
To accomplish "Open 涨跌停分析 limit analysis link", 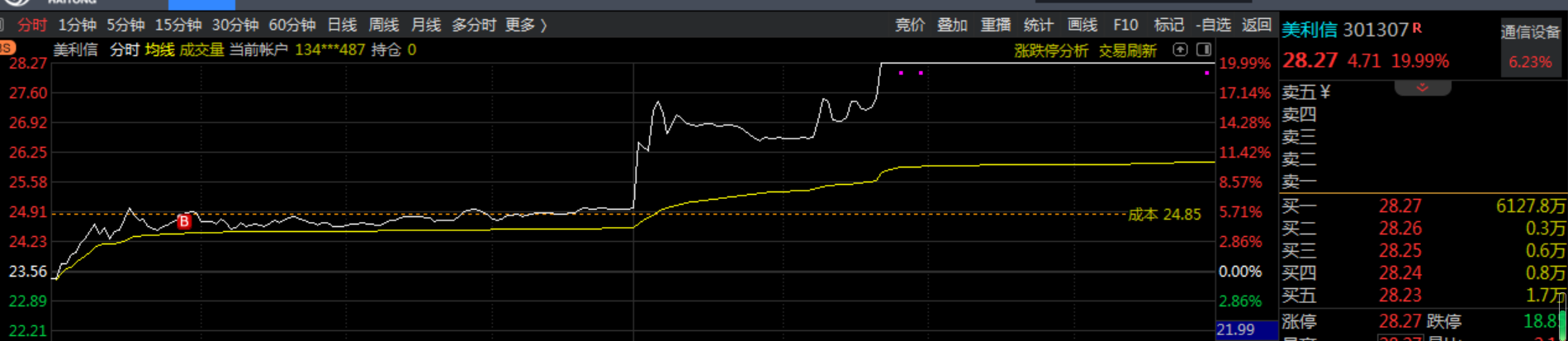I will (1051, 50).
